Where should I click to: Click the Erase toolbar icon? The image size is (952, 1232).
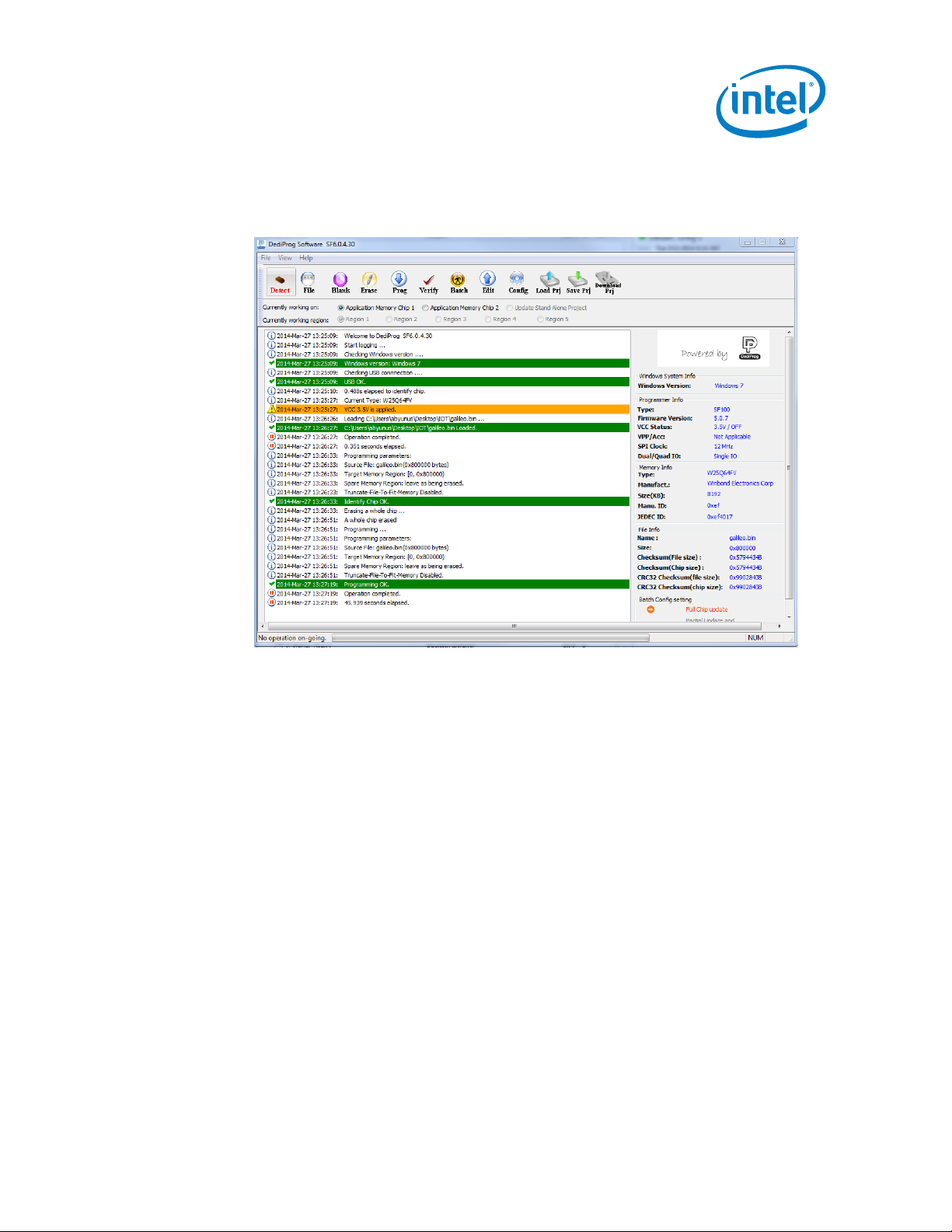(x=369, y=282)
